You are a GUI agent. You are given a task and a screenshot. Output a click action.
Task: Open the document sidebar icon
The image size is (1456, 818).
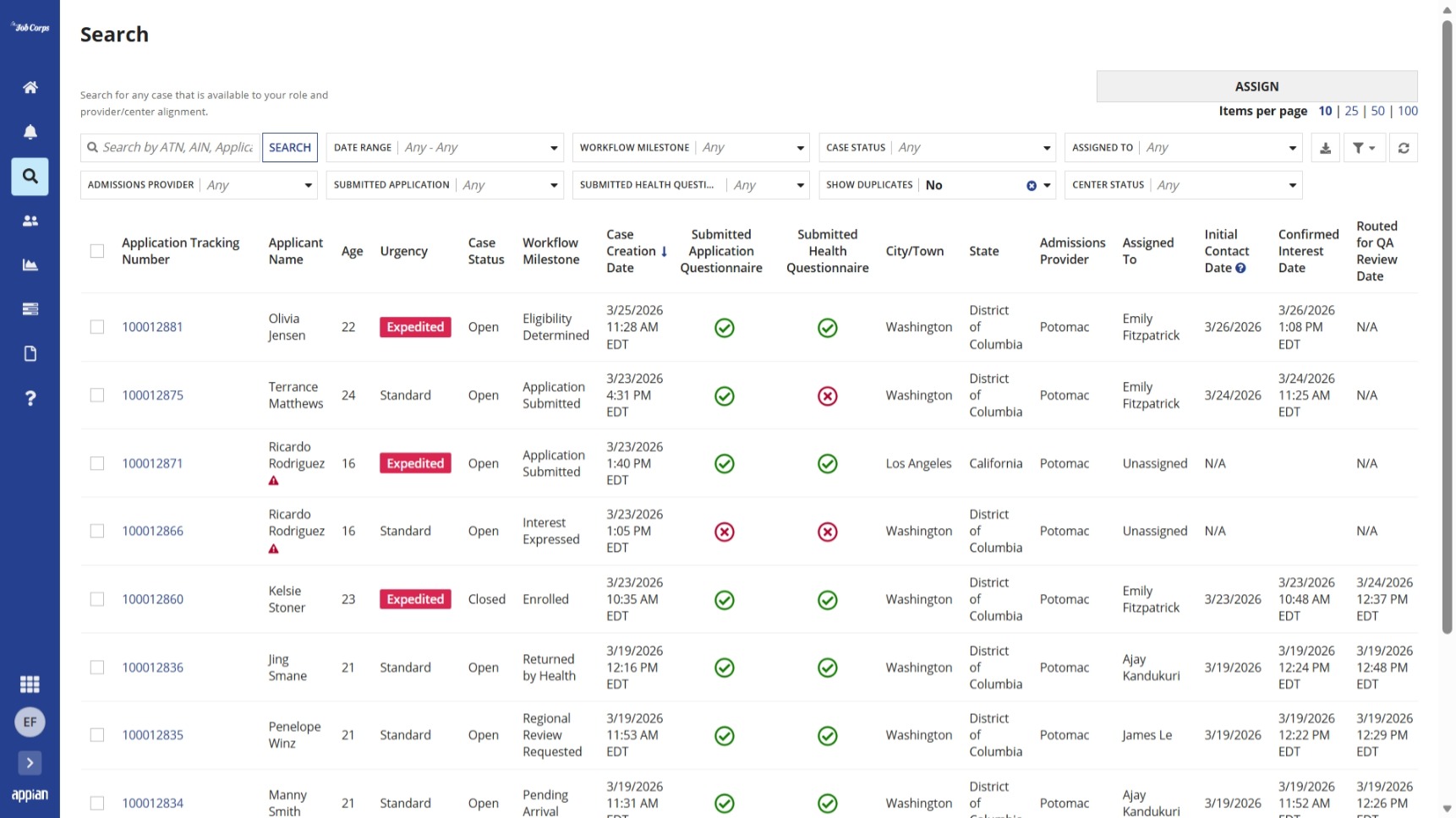click(x=30, y=353)
